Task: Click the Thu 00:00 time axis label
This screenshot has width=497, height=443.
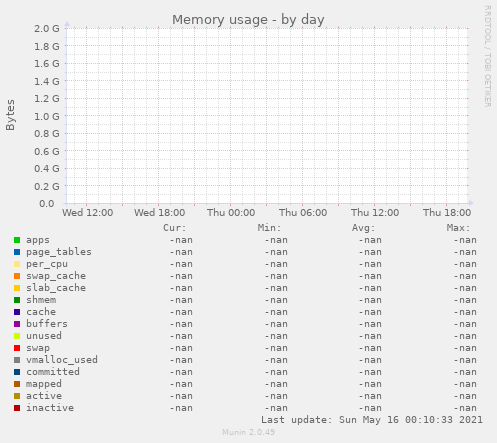Action: (x=231, y=213)
